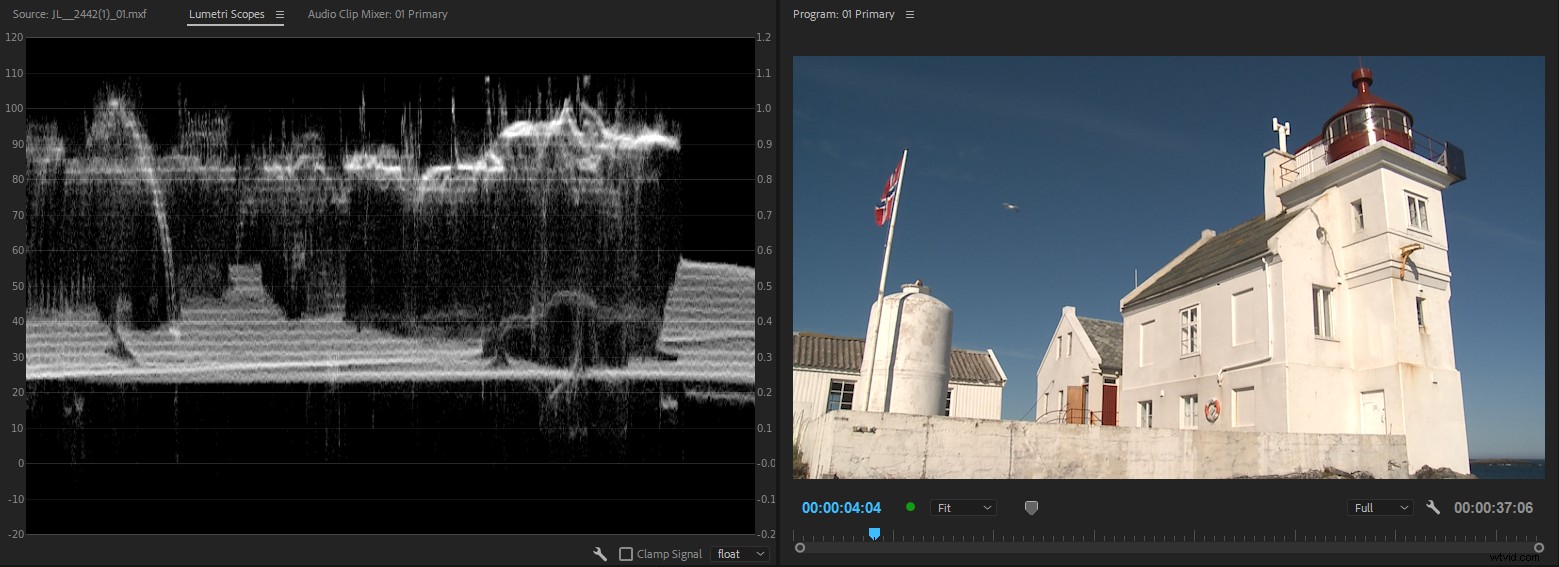Enable the Clamp Signal checkbox

coord(626,554)
